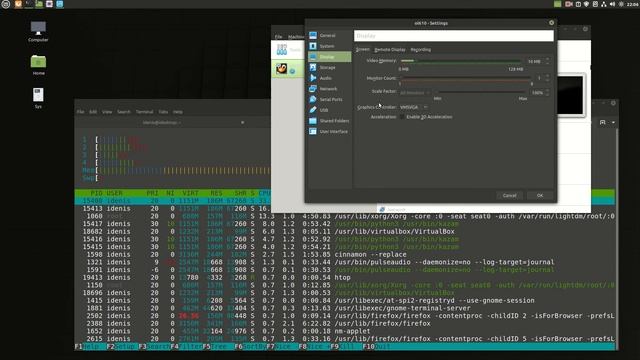The height and width of the screenshot is (360, 640).
Task: Open the Sys desktop icon
Action: pyautogui.click(x=38, y=98)
